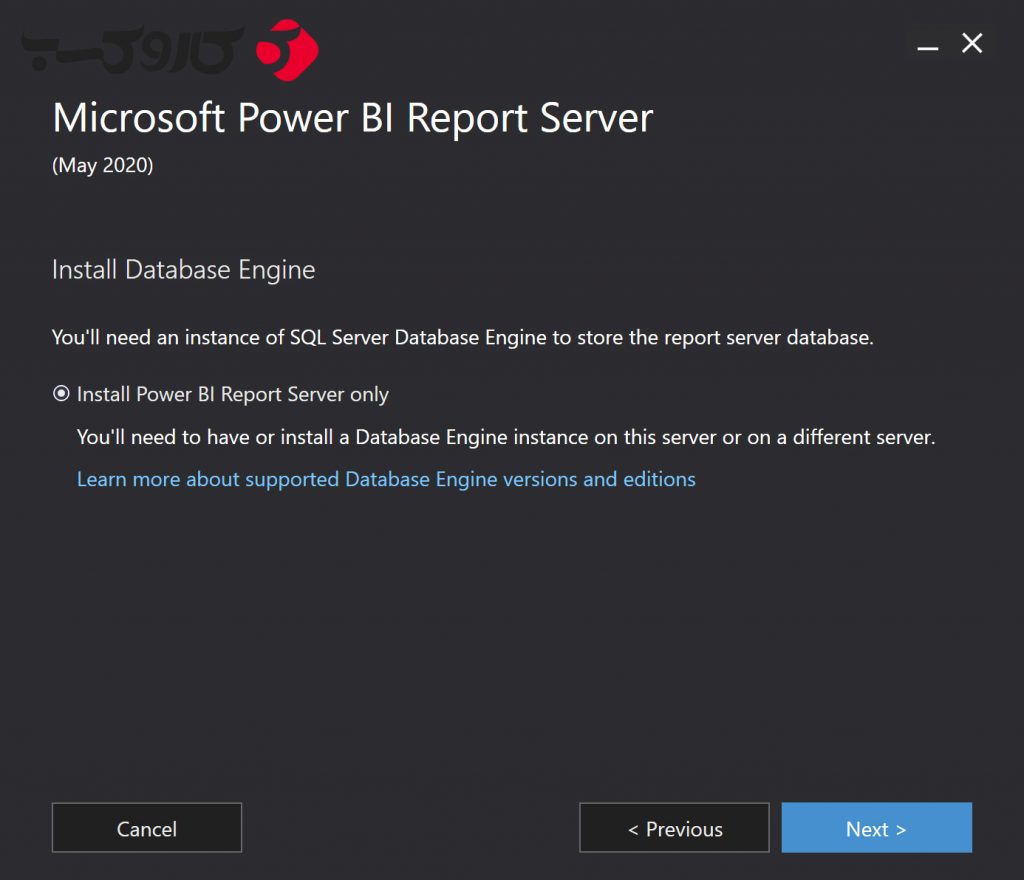The width and height of the screenshot is (1024, 880).
Task: Click the radio indicator beside the install option
Action: (60, 394)
